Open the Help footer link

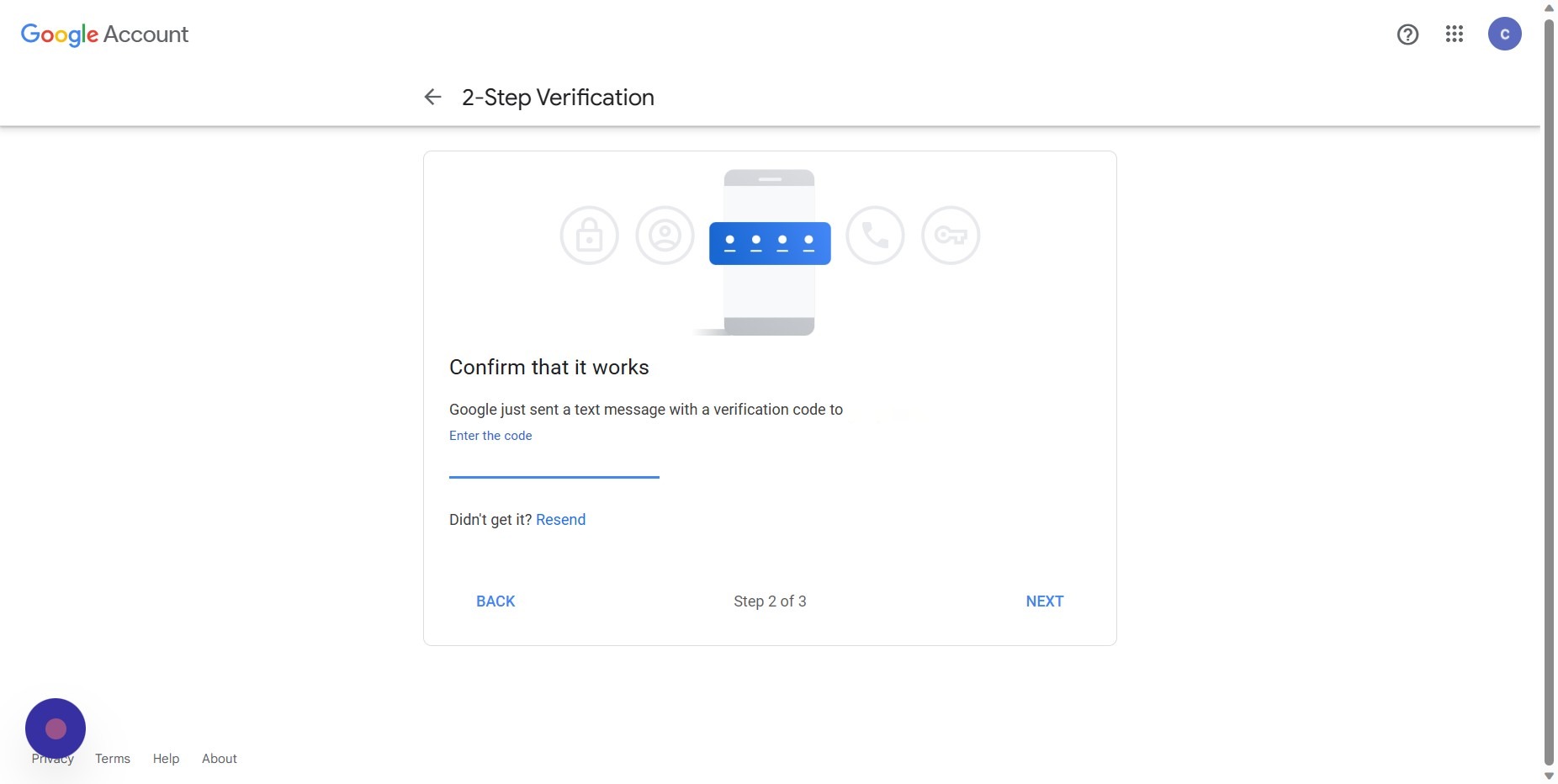point(166,759)
